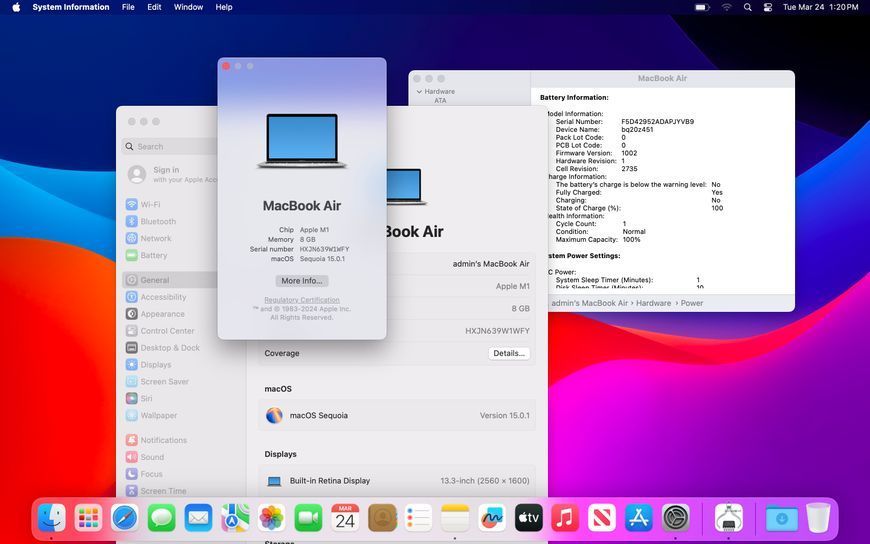Image resolution: width=870 pixels, height=544 pixels.
Task: Open Trash in the Dock
Action: [x=818, y=517]
